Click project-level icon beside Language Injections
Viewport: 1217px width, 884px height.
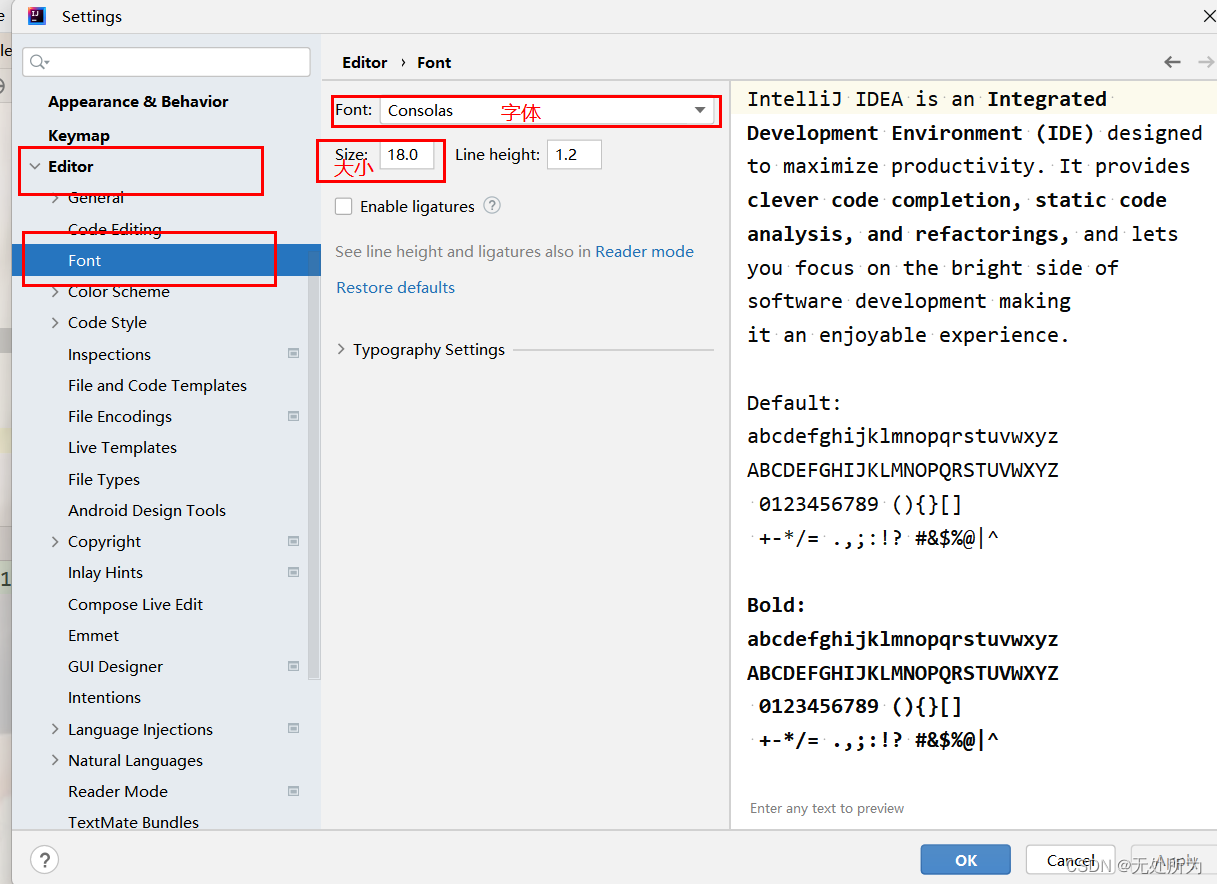pos(293,729)
